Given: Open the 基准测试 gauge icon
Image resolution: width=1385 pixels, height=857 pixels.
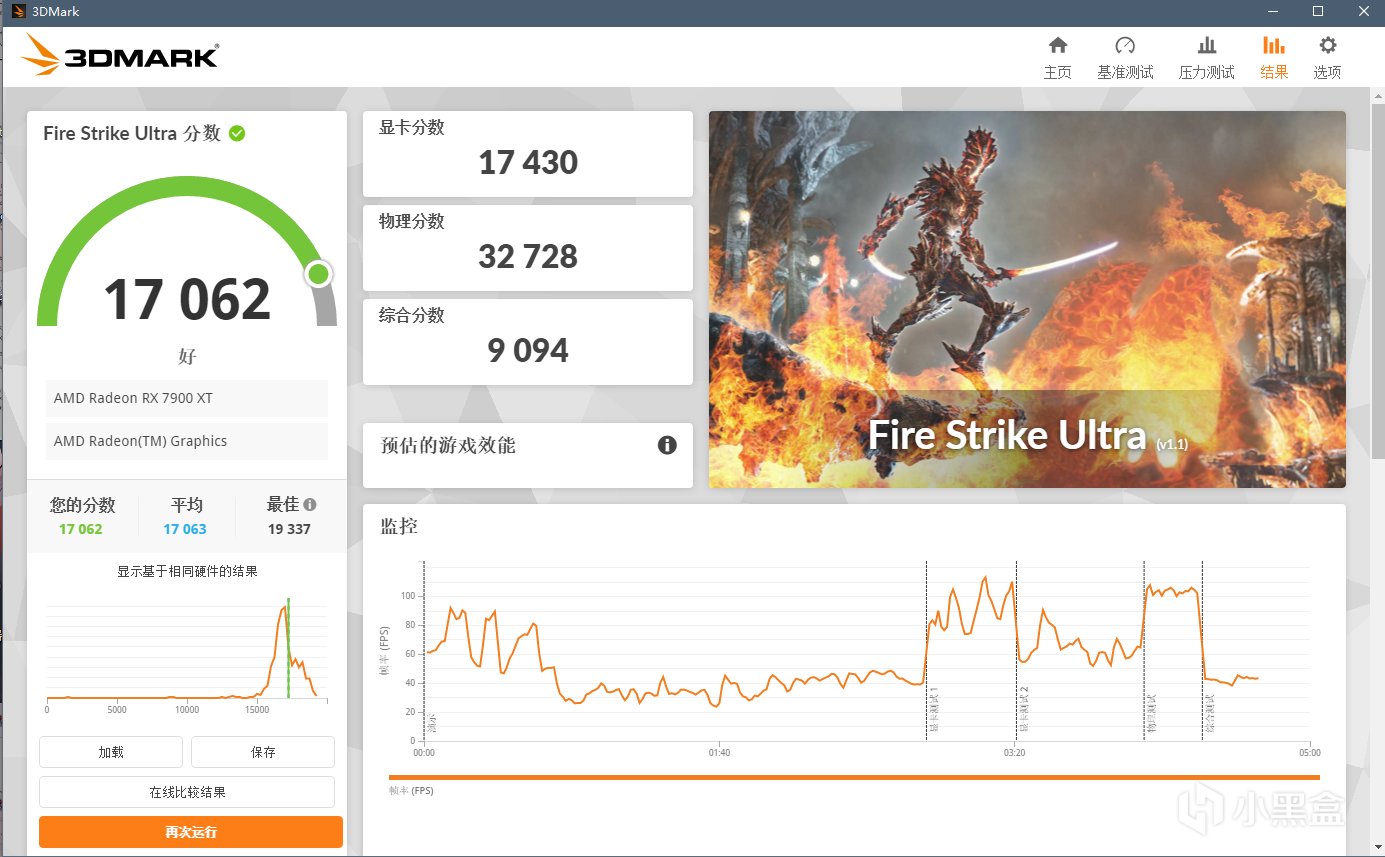Looking at the screenshot, I should pos(1125,45).
